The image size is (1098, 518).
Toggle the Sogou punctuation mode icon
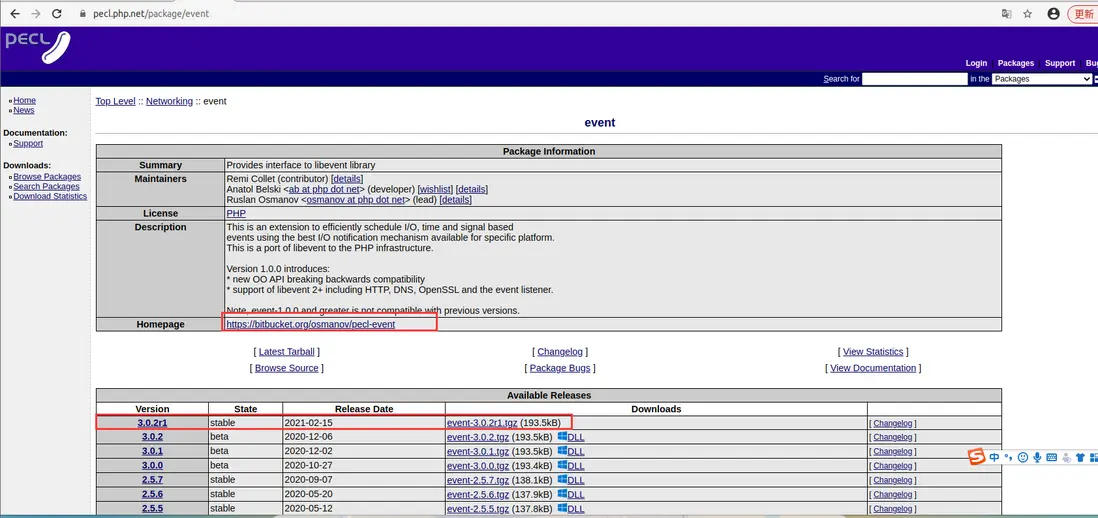1009,457
